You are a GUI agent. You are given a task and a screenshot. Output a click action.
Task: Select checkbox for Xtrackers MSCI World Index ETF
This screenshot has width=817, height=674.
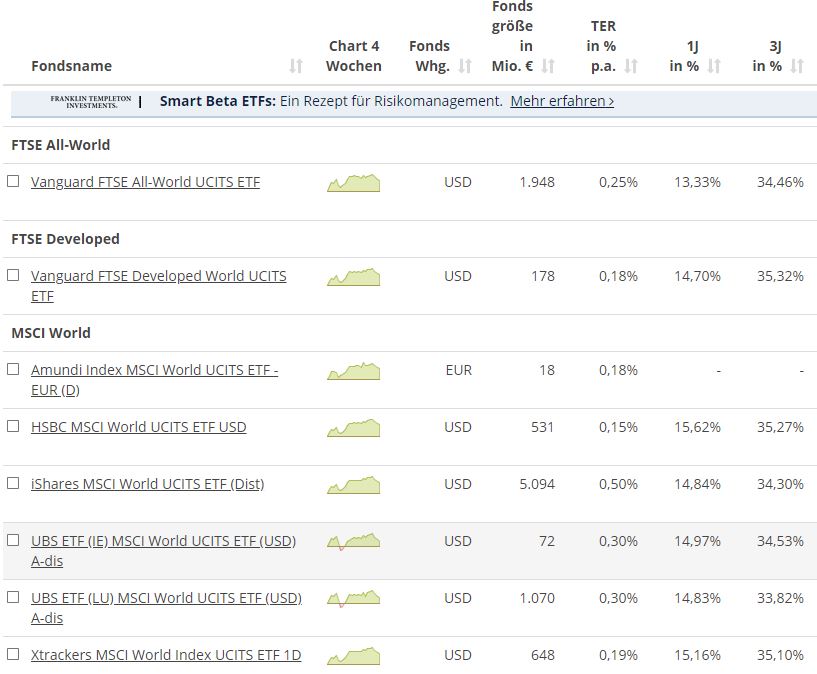coord(13,654)
